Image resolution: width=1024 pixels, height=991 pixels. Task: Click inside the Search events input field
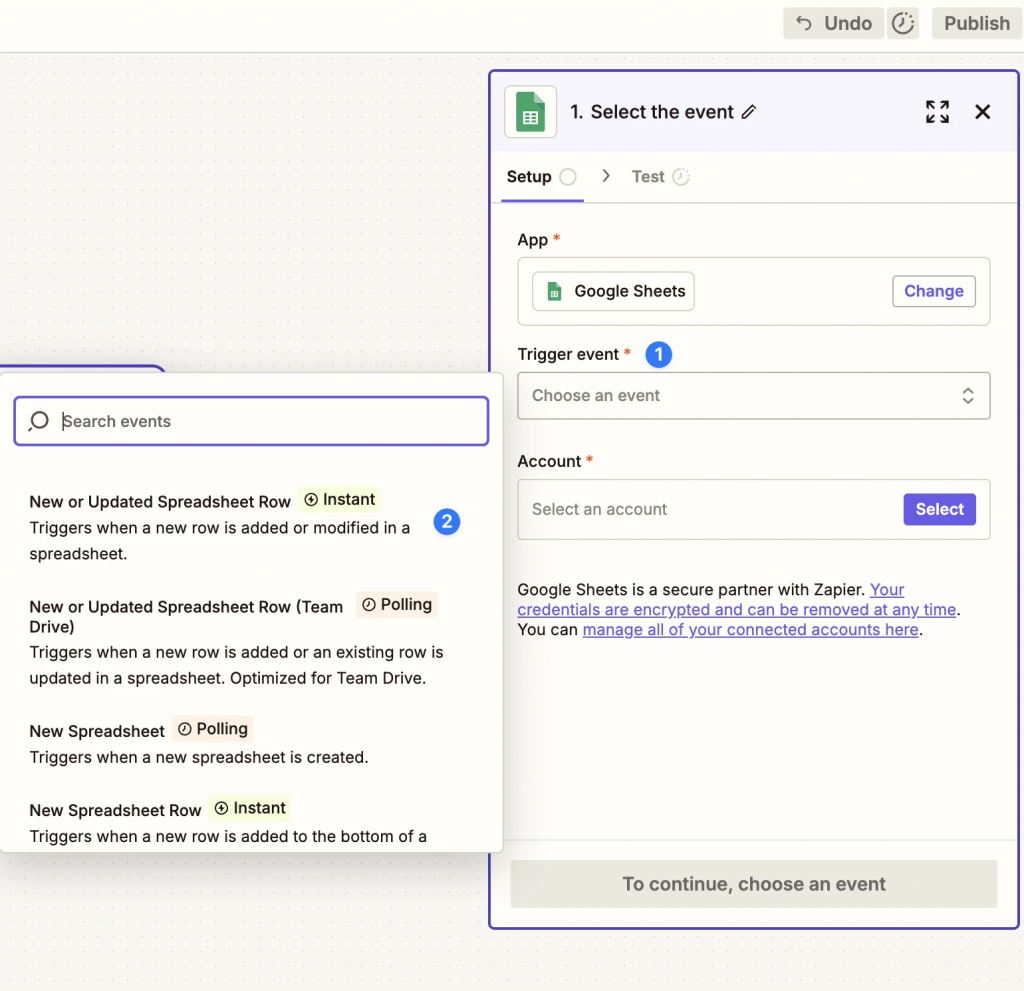click(x=250, y=421)
